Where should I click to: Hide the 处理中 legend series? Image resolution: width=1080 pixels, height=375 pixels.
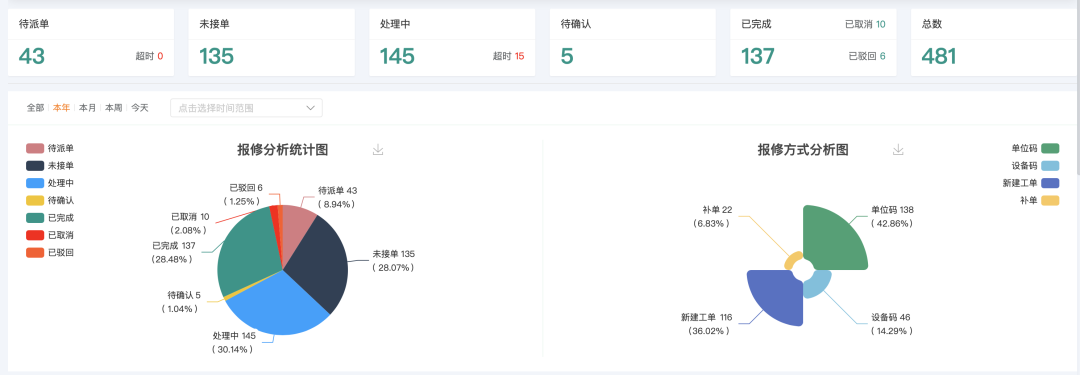(50, 183)
